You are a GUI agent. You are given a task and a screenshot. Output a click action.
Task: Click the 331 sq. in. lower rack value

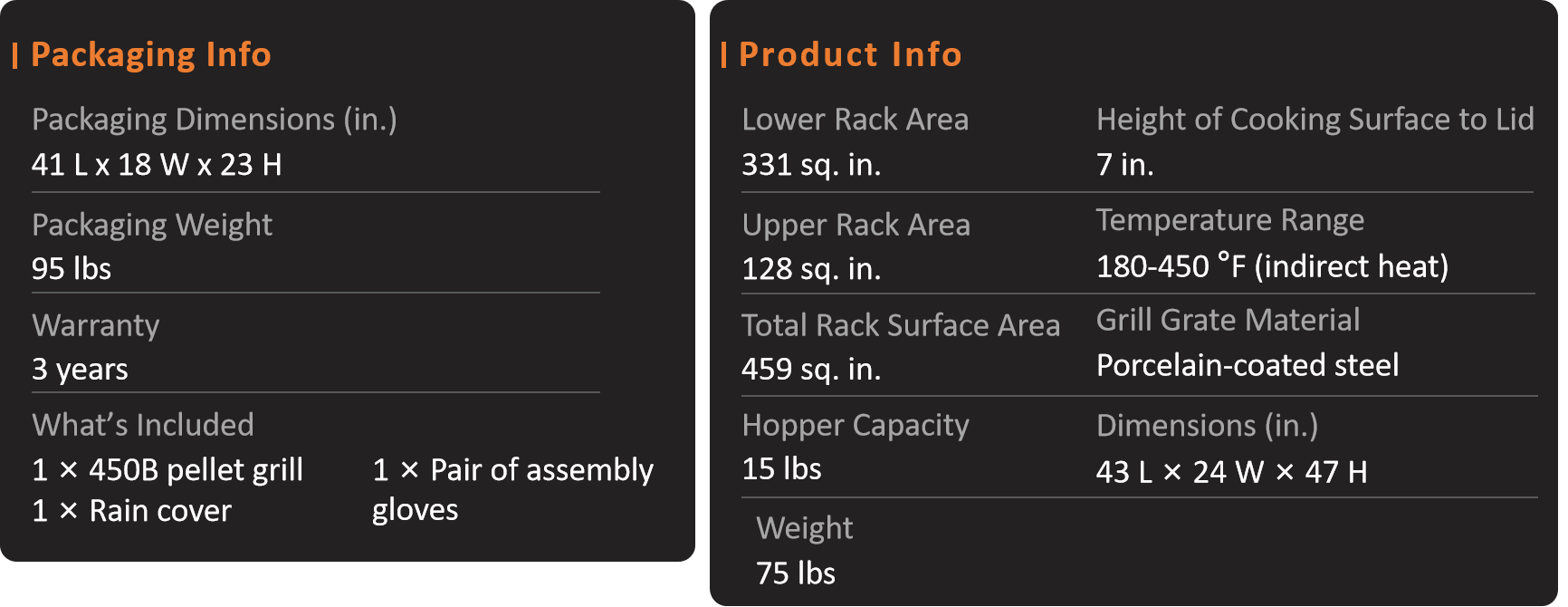click(811, 165)
